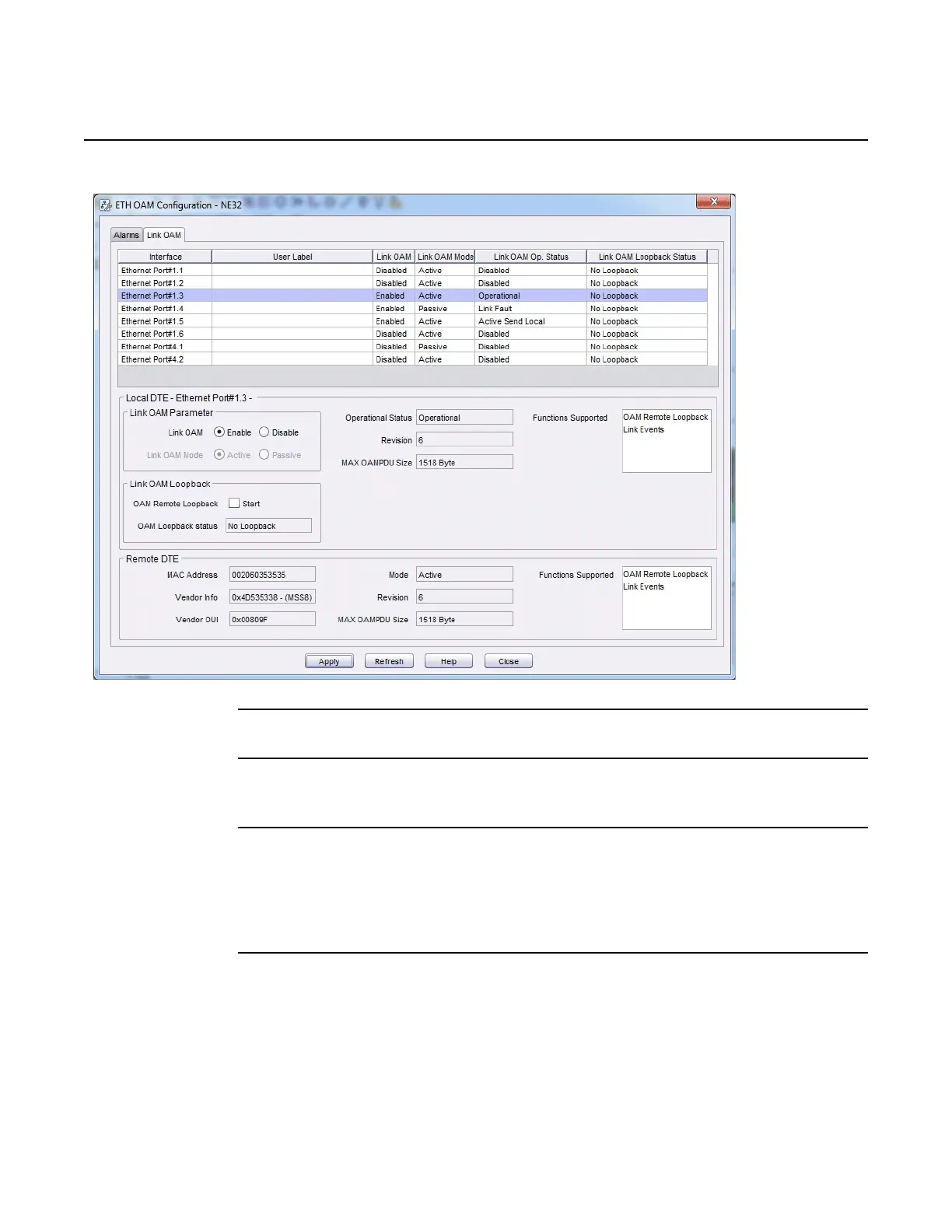Click the Remote MAC Address field

(272, 575)
